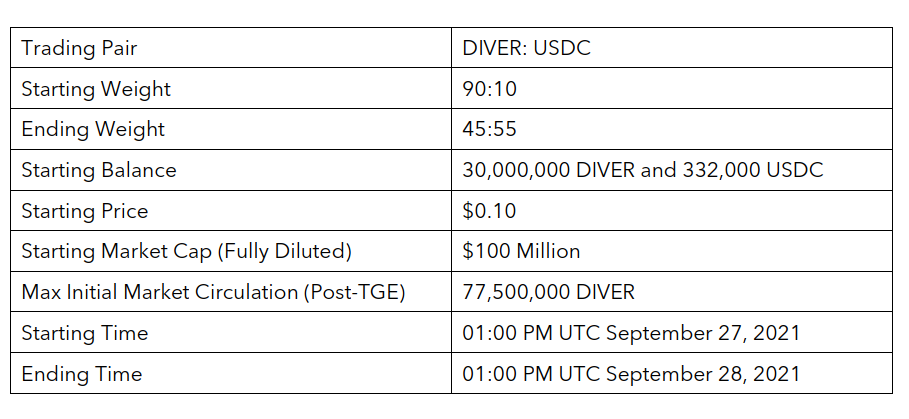
Task: Click the 'Starting Balance' row label
Action: tap(99, 170)
